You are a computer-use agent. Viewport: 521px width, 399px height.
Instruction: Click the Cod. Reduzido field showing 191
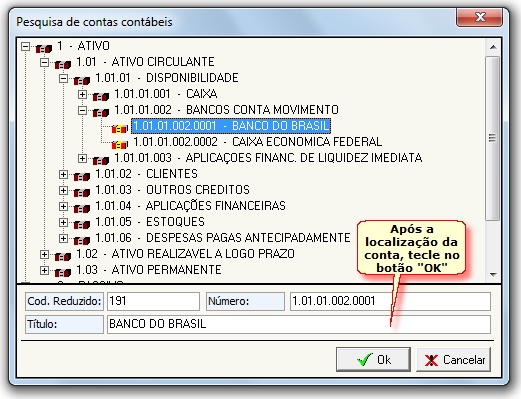pyautogui.click(x=153, y=301)
